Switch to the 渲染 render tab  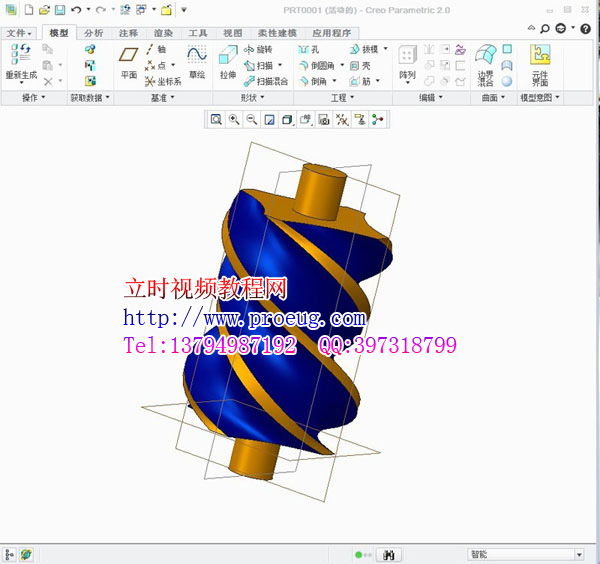[x=163, y=33]
